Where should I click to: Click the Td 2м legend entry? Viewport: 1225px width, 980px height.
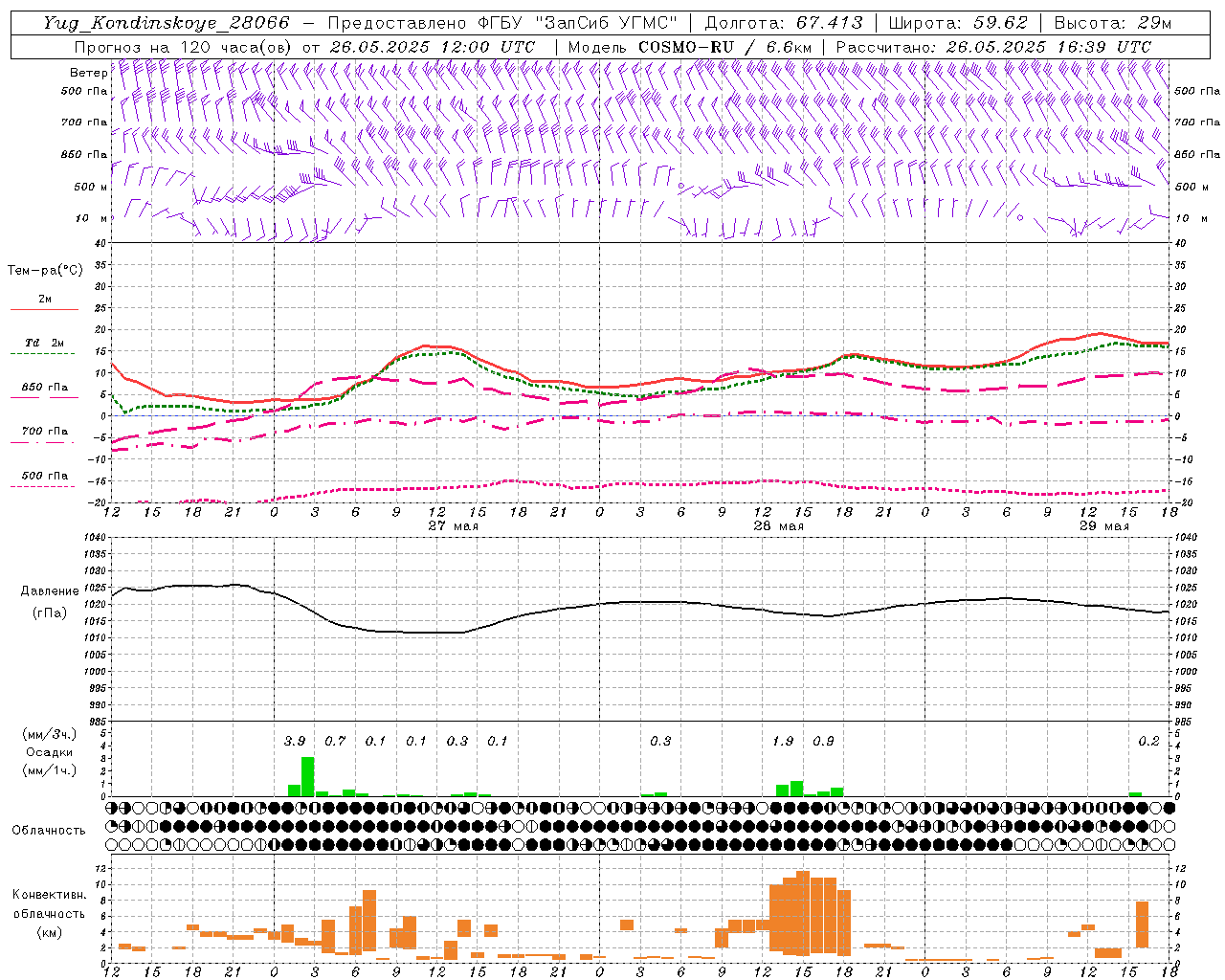[x=44, y=343]
